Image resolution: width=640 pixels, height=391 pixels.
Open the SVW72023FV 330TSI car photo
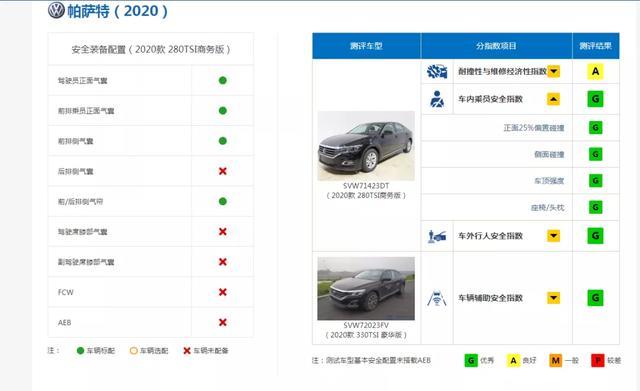[366, 289]
